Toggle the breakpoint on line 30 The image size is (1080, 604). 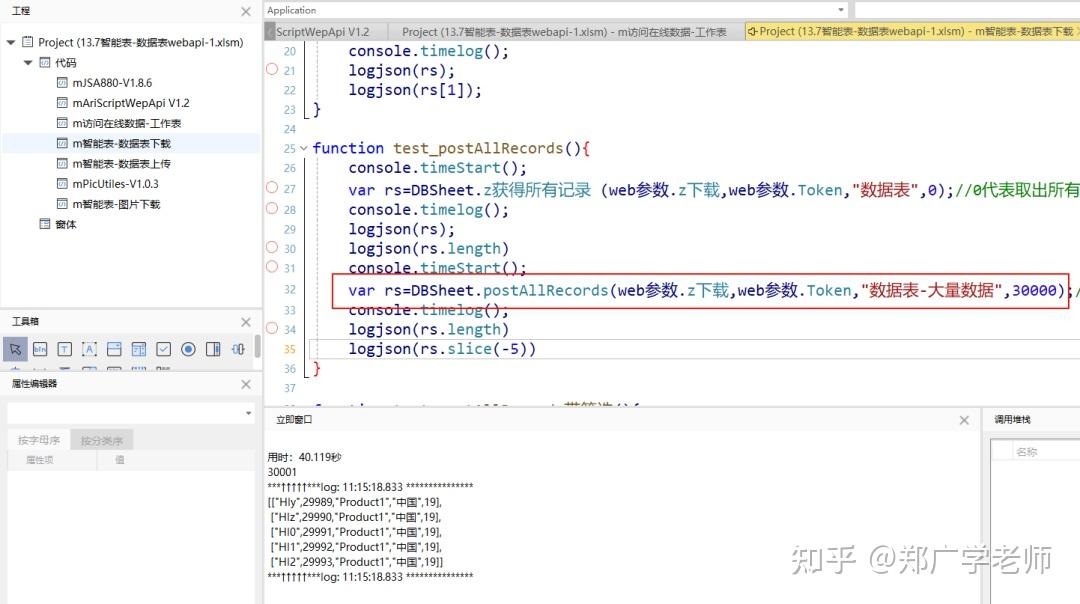[271, 247]
